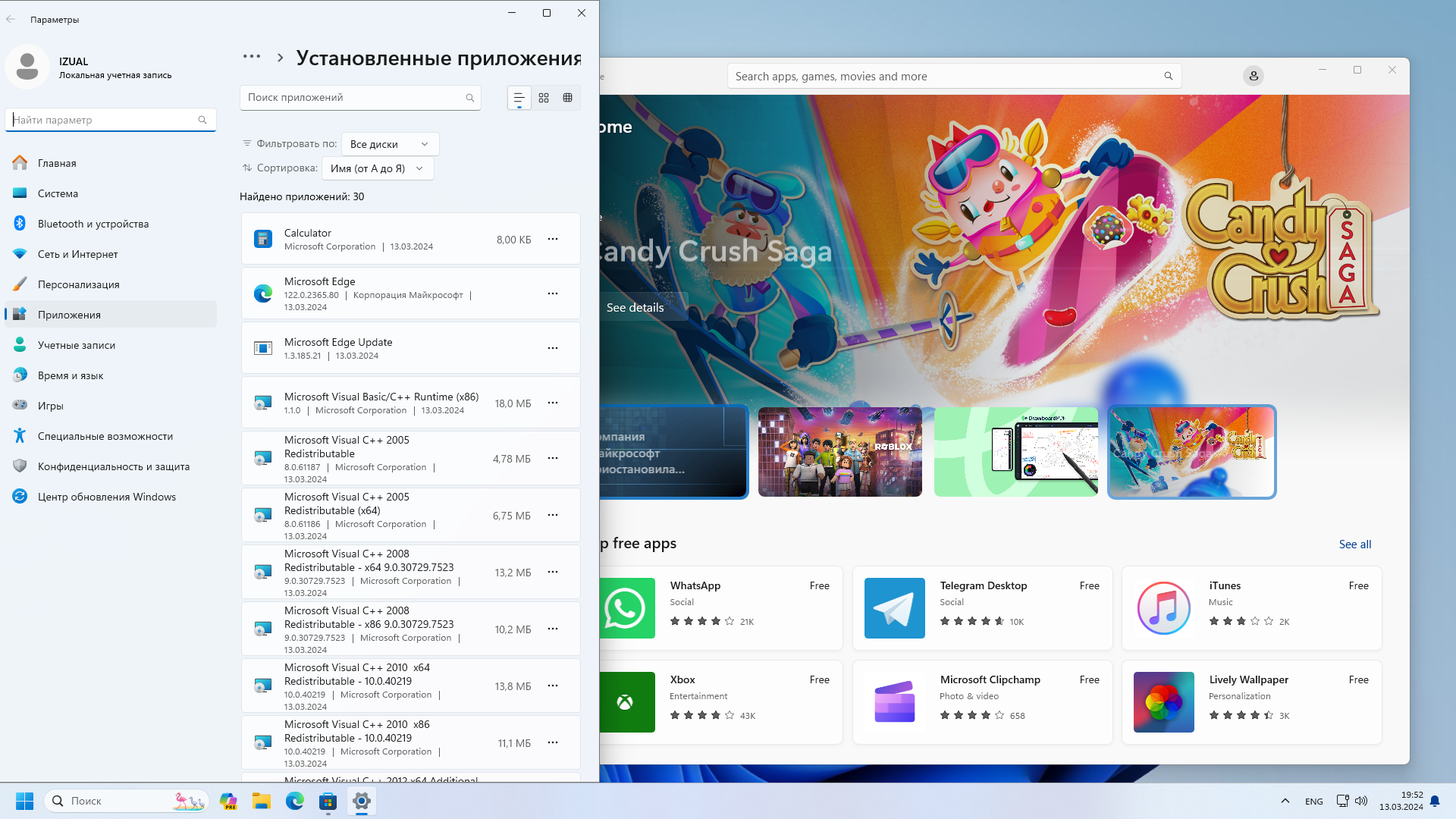Click the taskbar Поиск search box

(x=126, y=801)
